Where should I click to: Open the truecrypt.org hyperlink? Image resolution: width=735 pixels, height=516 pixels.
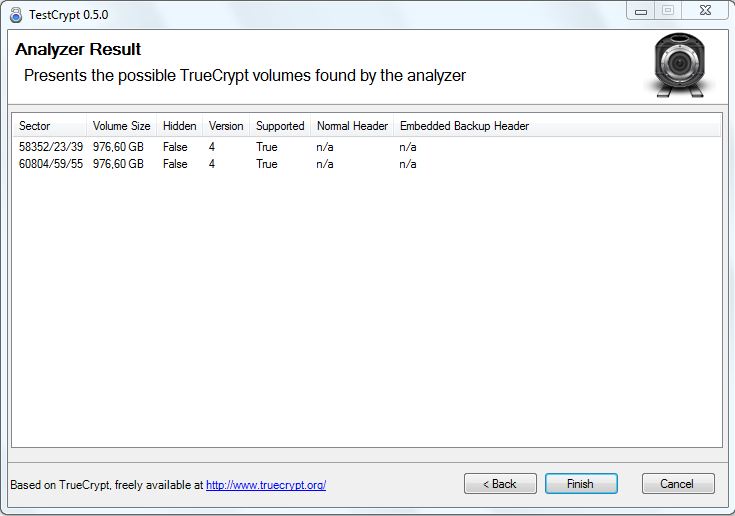(x=266, y=485)
